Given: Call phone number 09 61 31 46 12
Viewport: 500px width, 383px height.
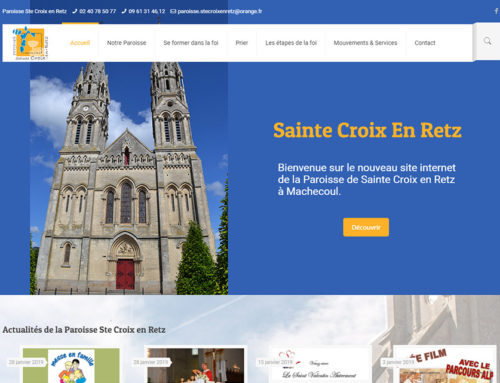Looking at the screenshot, I should click(147, 11).
